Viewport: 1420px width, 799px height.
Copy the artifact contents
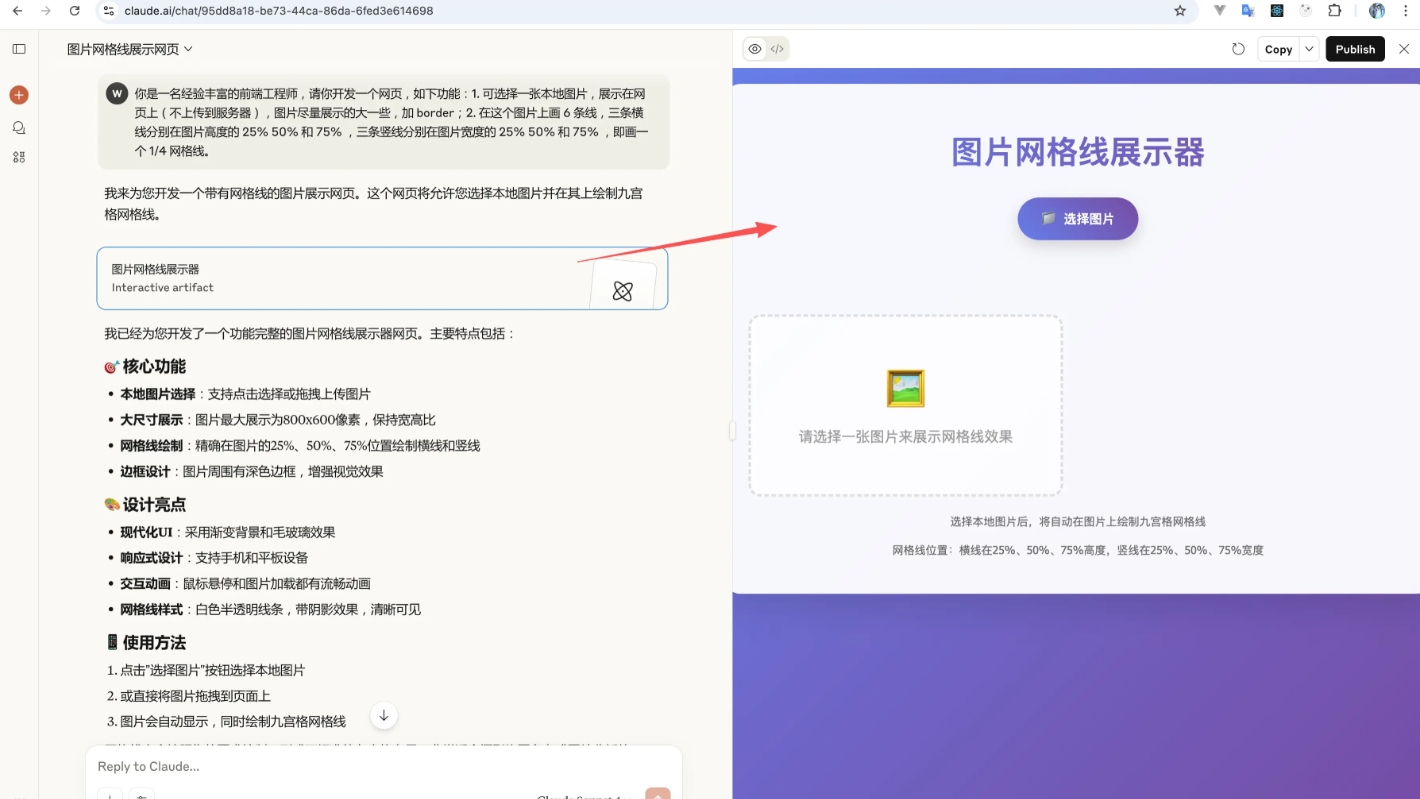1278,49
